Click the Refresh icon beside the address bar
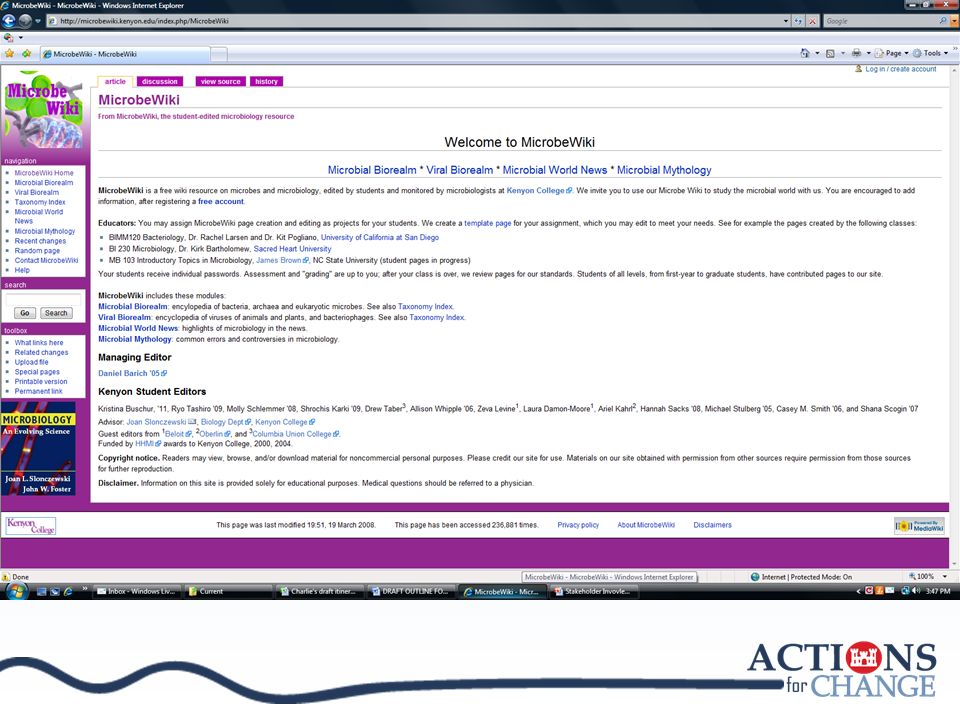This screenshot has width=960, height=720. click(x=798, y=21)
